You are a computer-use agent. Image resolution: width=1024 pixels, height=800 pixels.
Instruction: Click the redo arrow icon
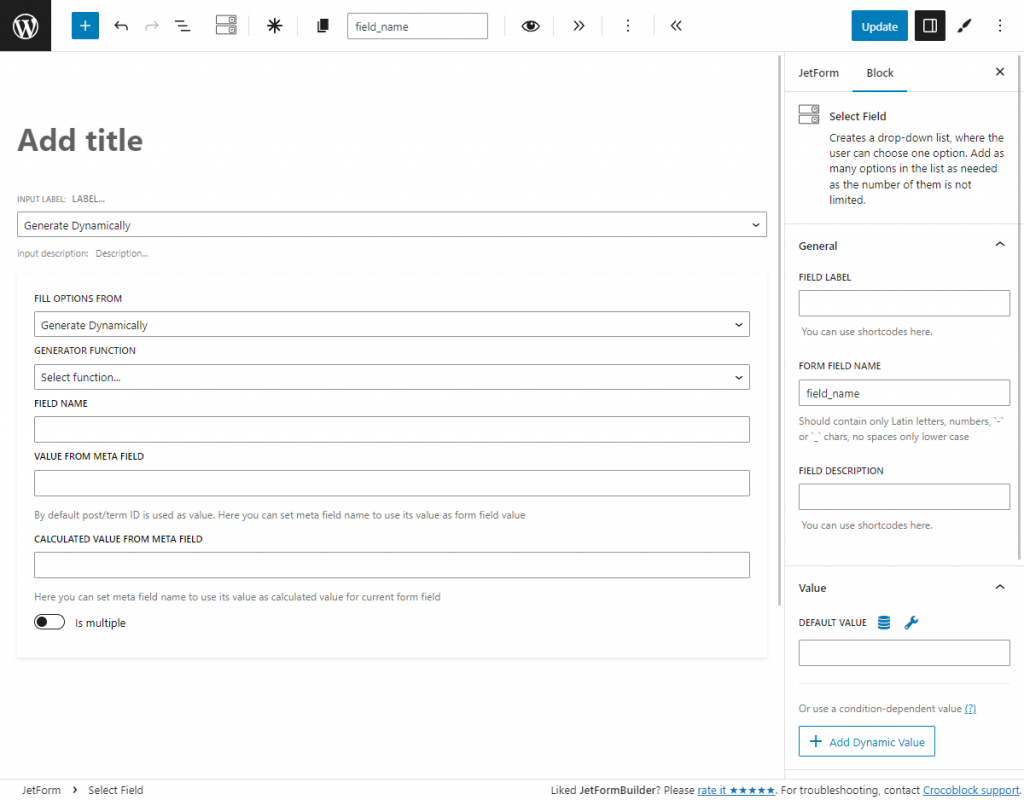[x=151, y=25]
